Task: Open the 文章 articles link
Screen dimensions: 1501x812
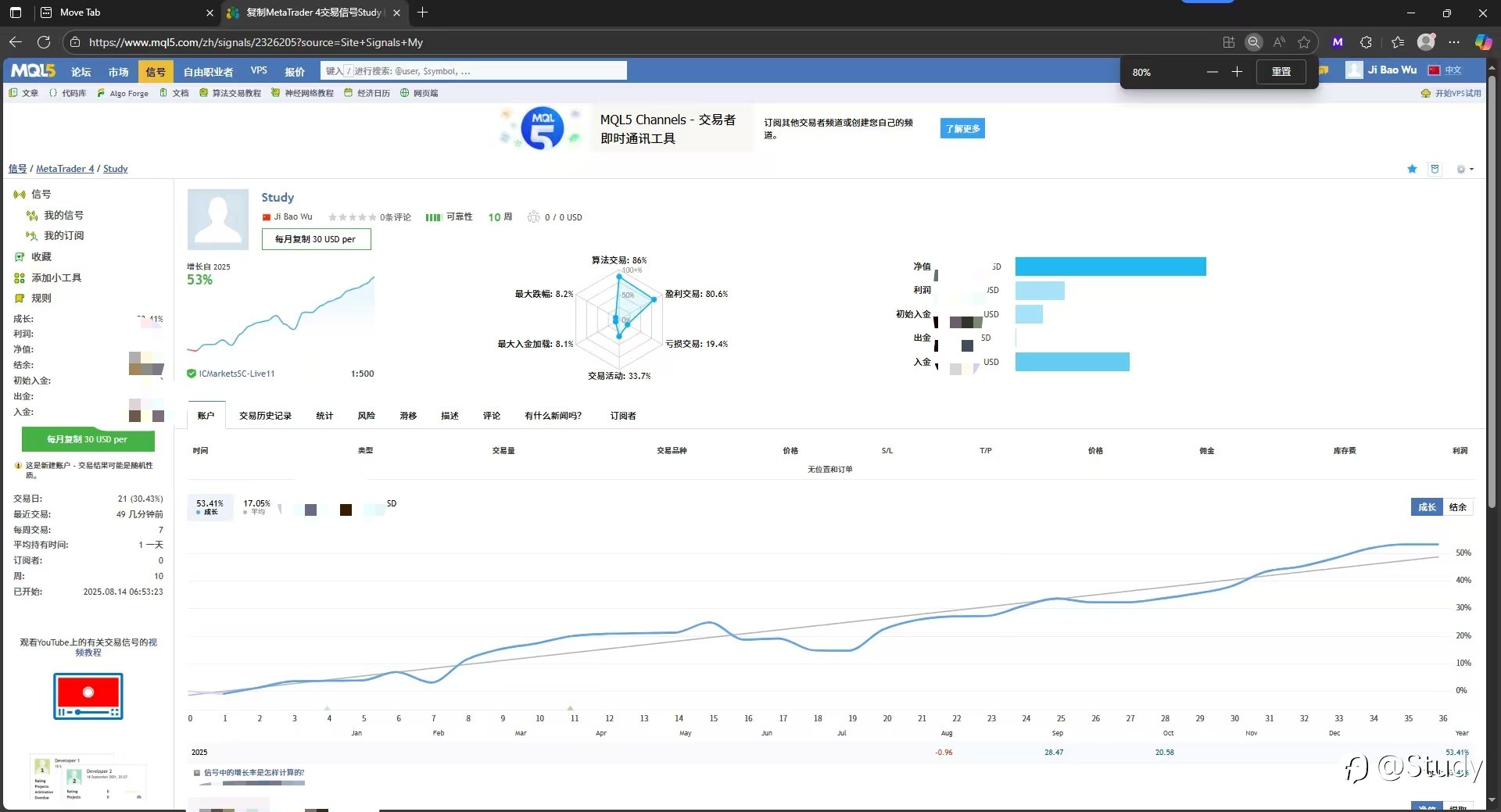Action: coord(24,93)
